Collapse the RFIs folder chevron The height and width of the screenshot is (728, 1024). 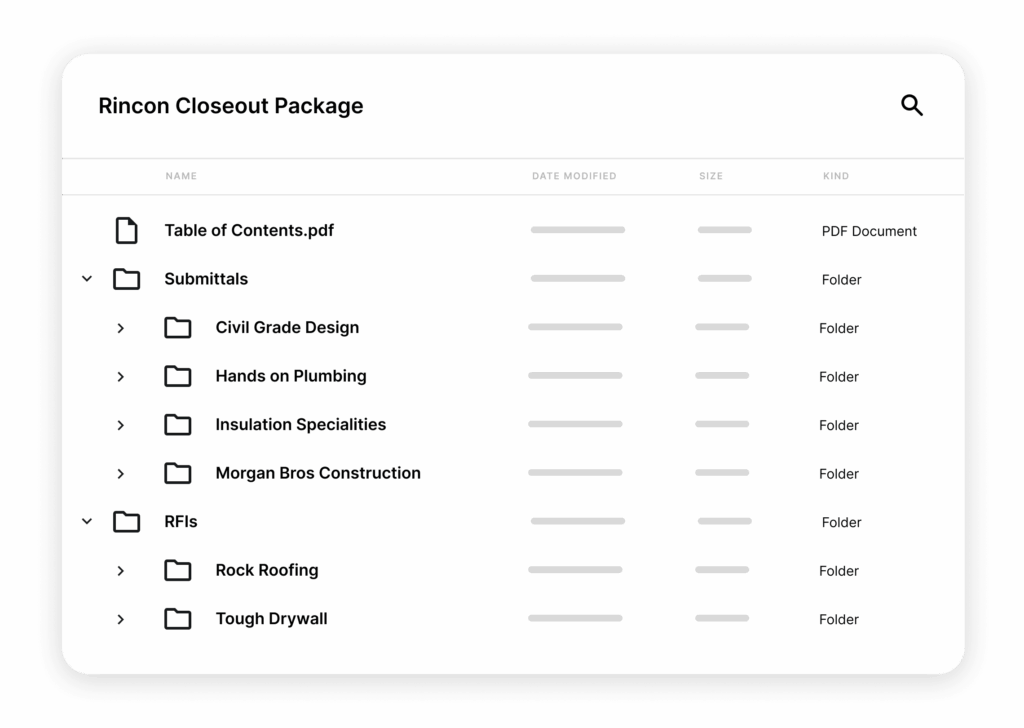point(87,522)
